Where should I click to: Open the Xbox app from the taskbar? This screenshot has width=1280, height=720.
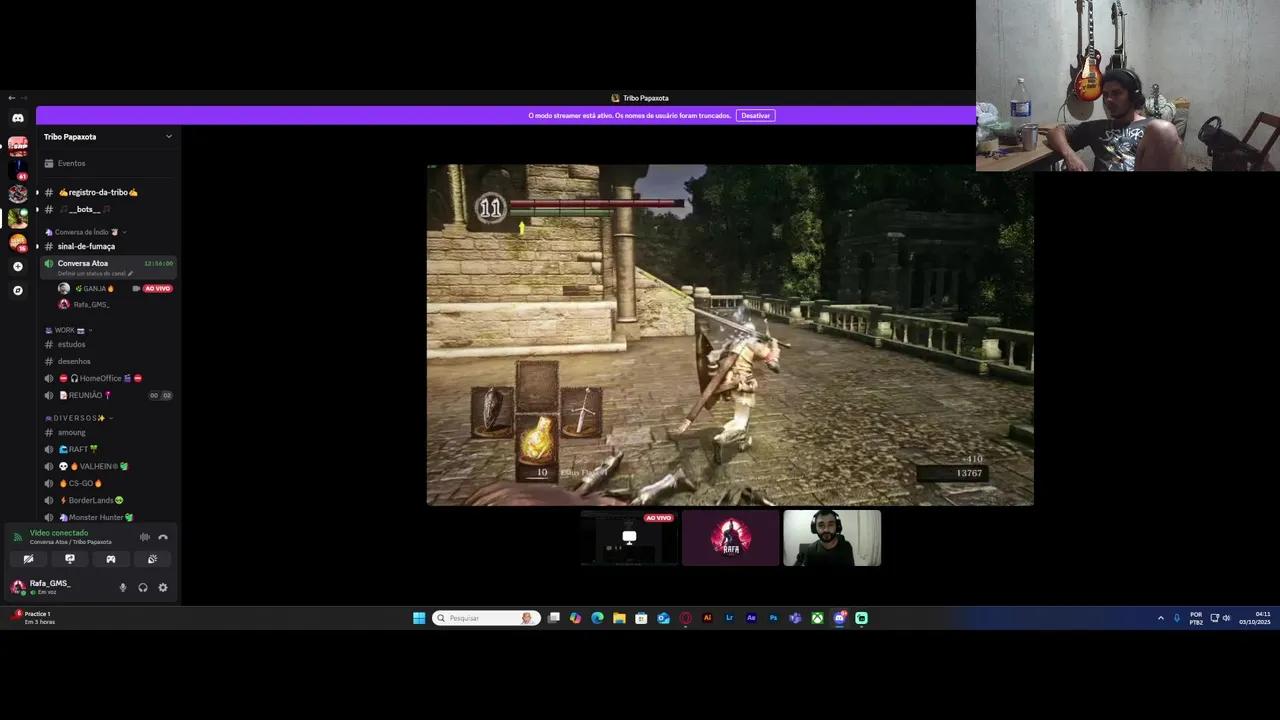pyautogui.click(x=817, y=618)
